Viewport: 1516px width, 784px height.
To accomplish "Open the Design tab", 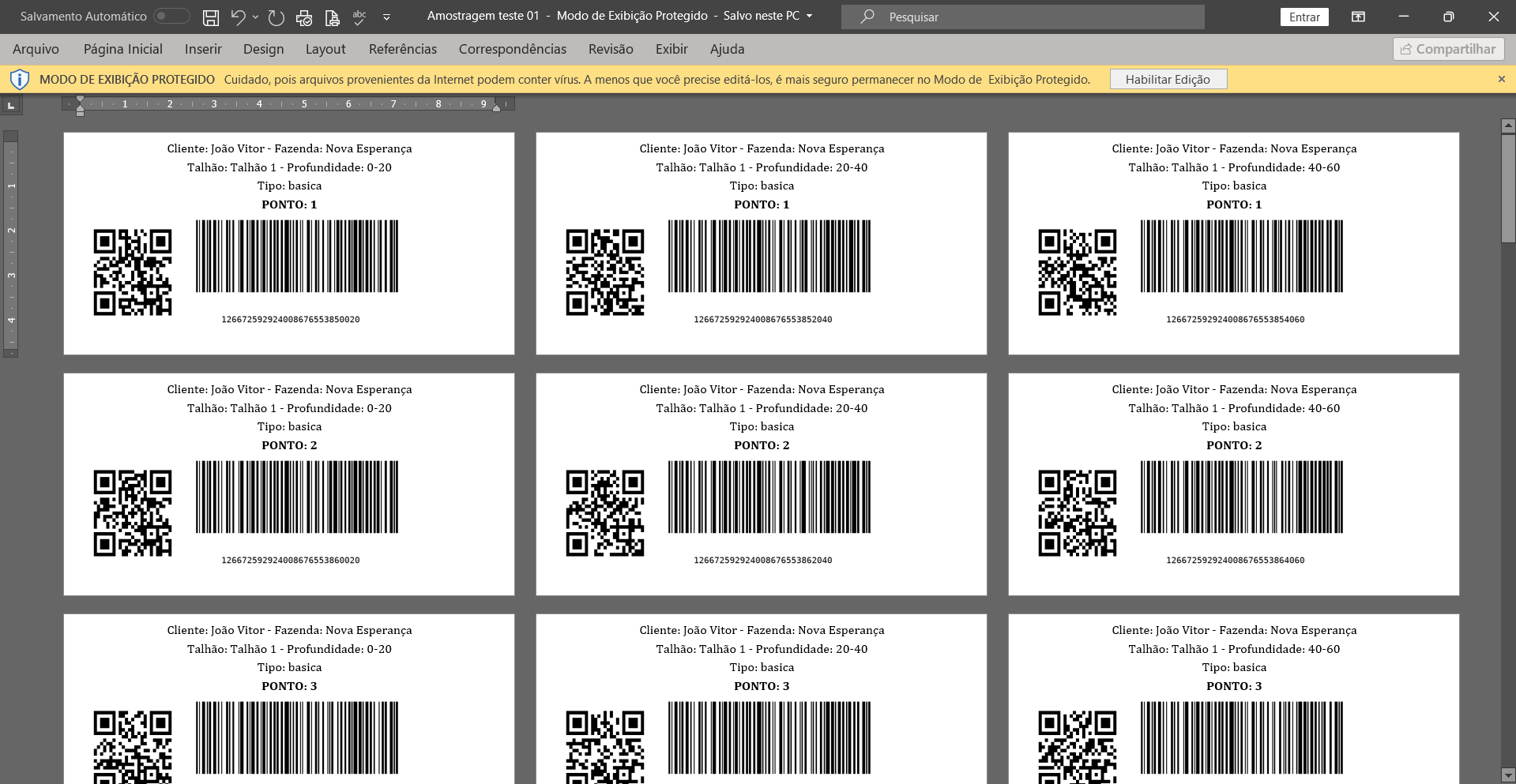I will pos(263,49).
